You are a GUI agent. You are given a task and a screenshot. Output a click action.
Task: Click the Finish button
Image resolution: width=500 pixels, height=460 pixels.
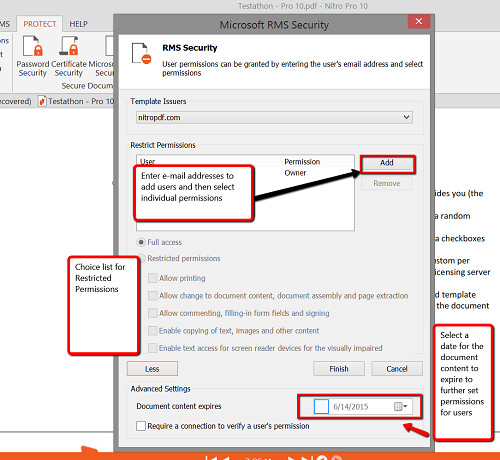pyautogui.click(x=339, y=369)
